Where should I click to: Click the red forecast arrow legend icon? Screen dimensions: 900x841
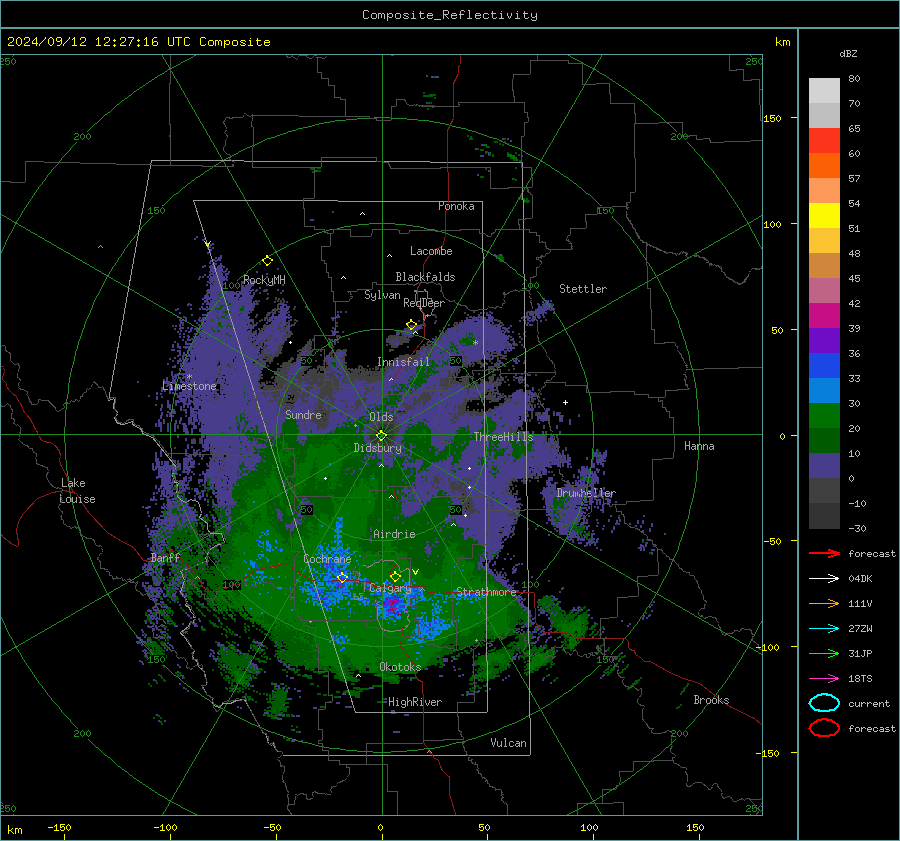point(824,553)
